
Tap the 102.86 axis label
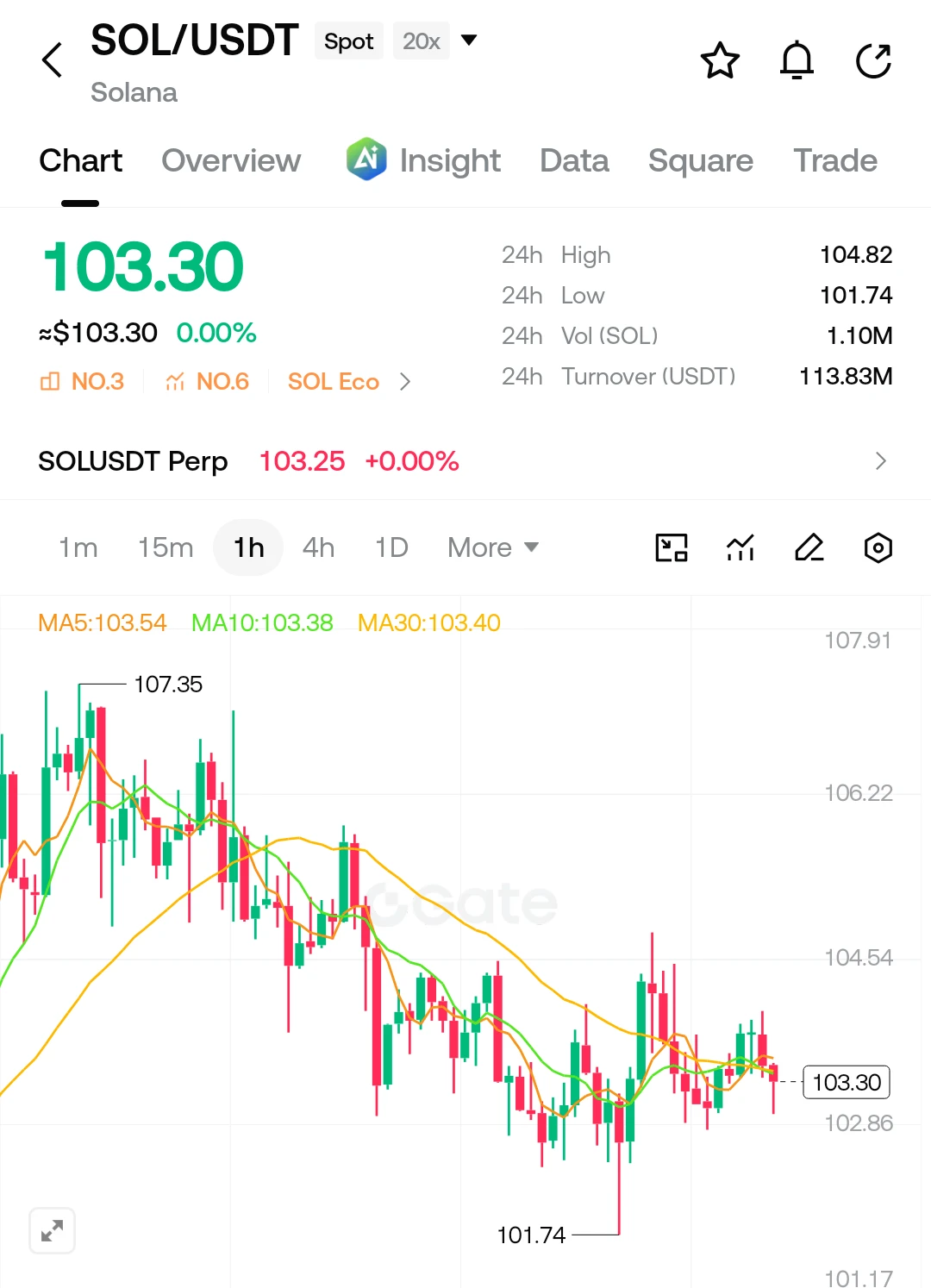[x=859, y=1123]
